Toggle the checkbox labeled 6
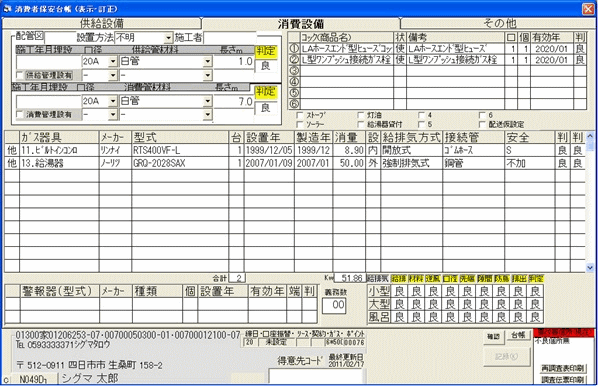The width and height of the screenshot is (598, 386). point(482,115)
